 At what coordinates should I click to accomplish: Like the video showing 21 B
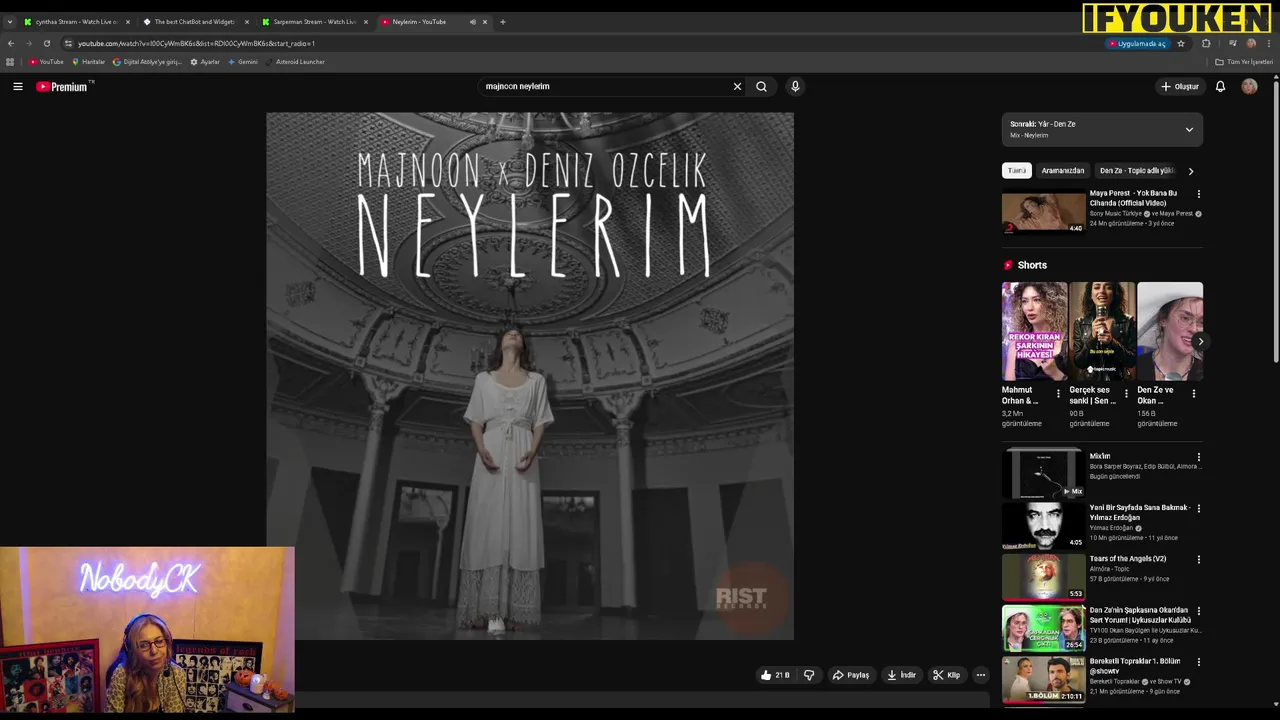coord(775,675)
